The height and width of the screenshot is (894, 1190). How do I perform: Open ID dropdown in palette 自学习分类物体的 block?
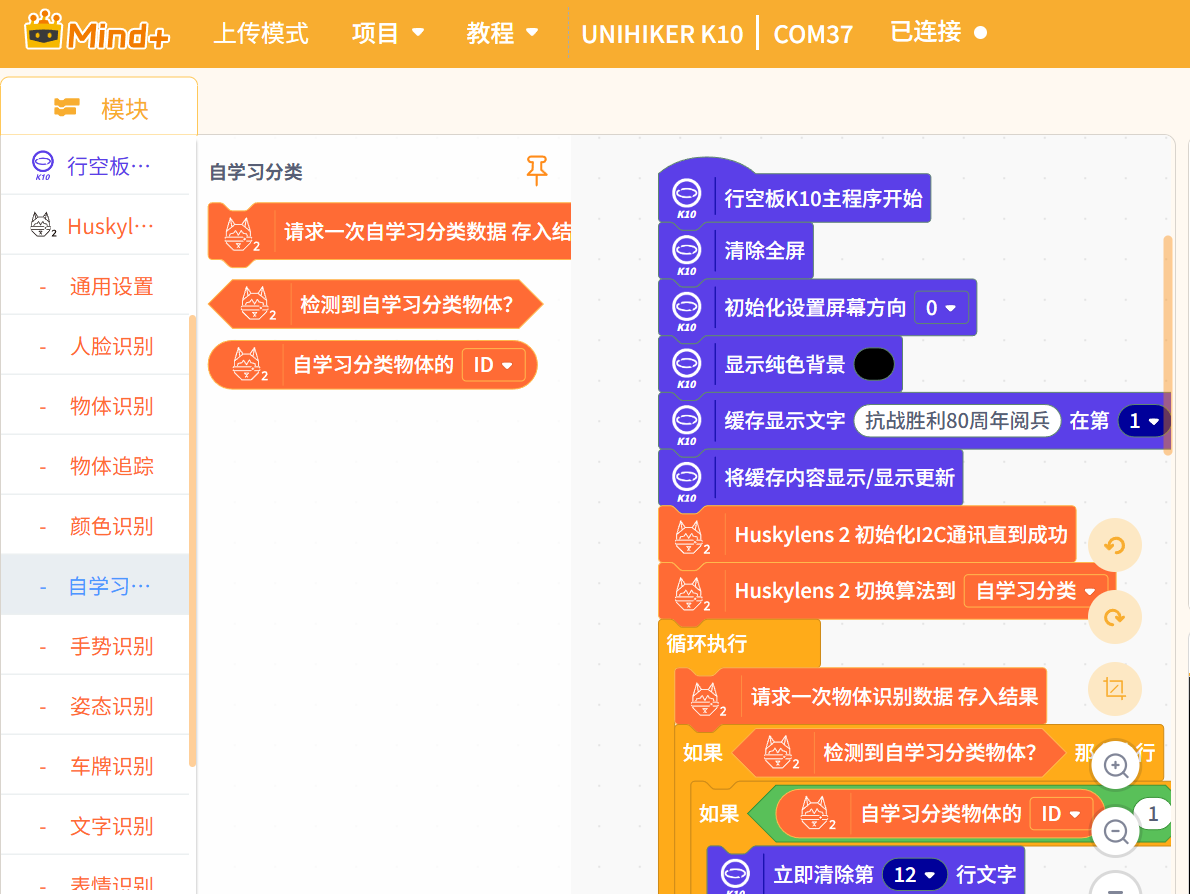point(493,365)
